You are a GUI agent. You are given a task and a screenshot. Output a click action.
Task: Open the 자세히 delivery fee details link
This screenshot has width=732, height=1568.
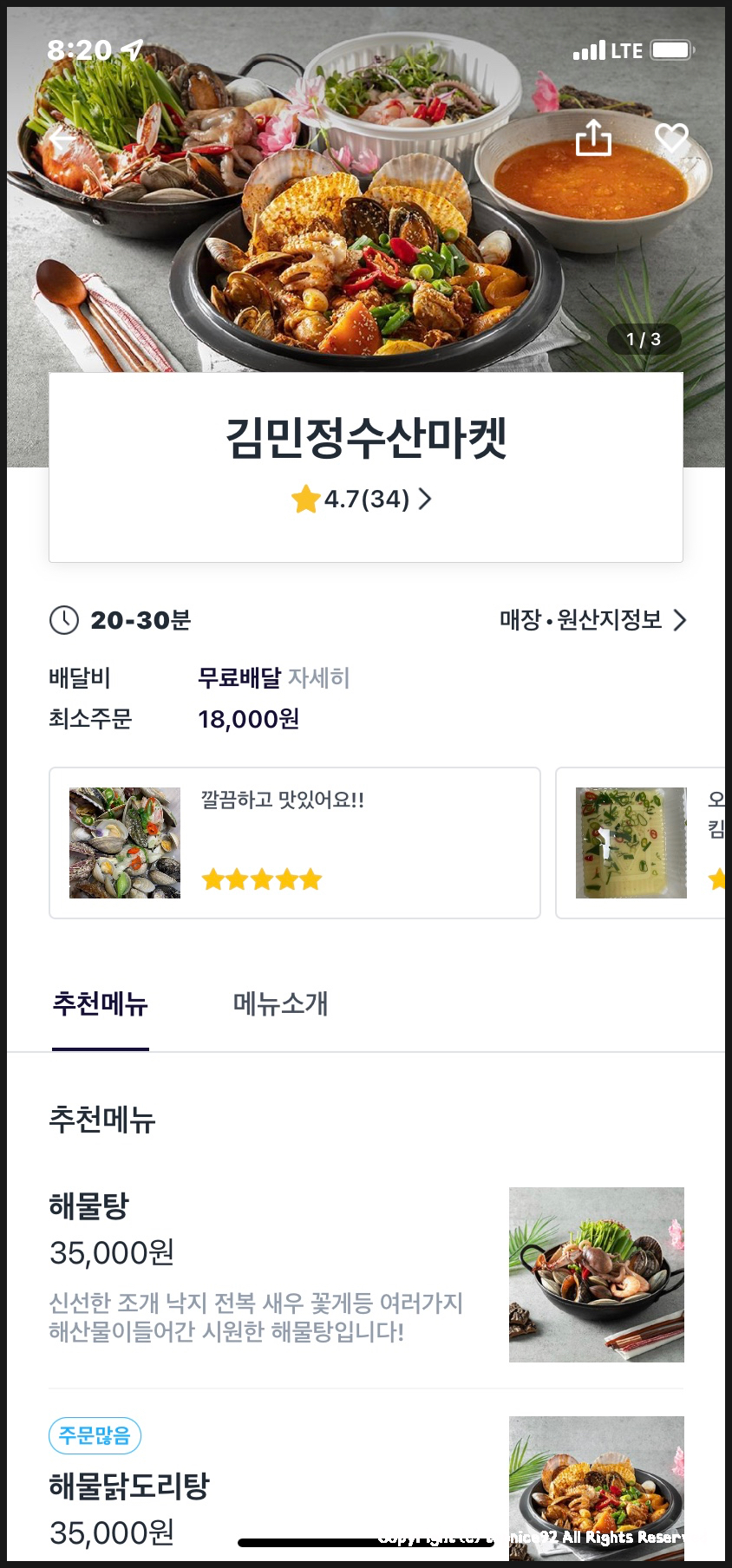click(319, 678)
